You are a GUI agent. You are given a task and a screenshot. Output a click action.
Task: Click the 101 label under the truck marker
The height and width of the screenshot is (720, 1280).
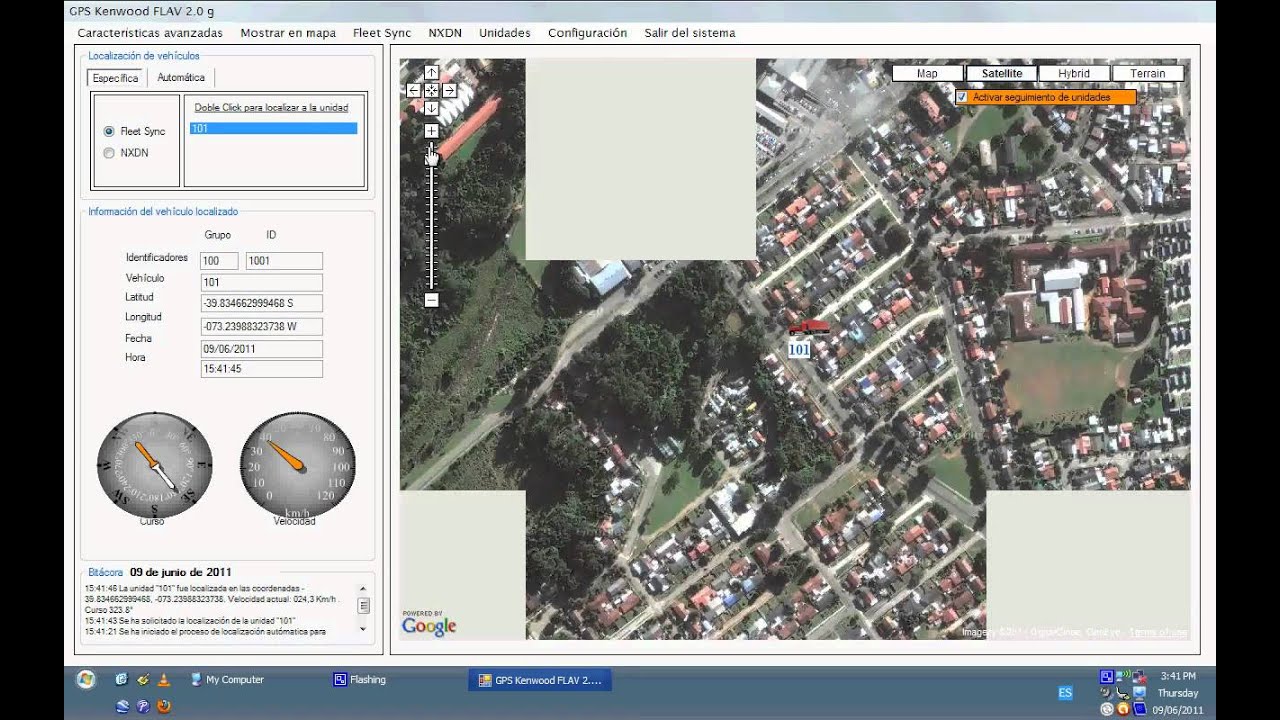pos(799,350)
